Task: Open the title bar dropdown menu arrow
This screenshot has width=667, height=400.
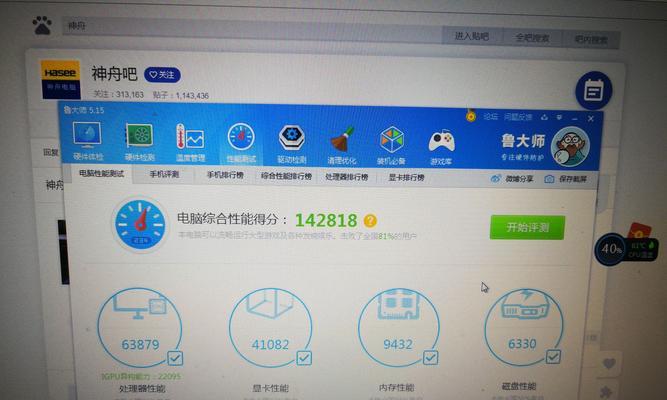Action: 559,118
